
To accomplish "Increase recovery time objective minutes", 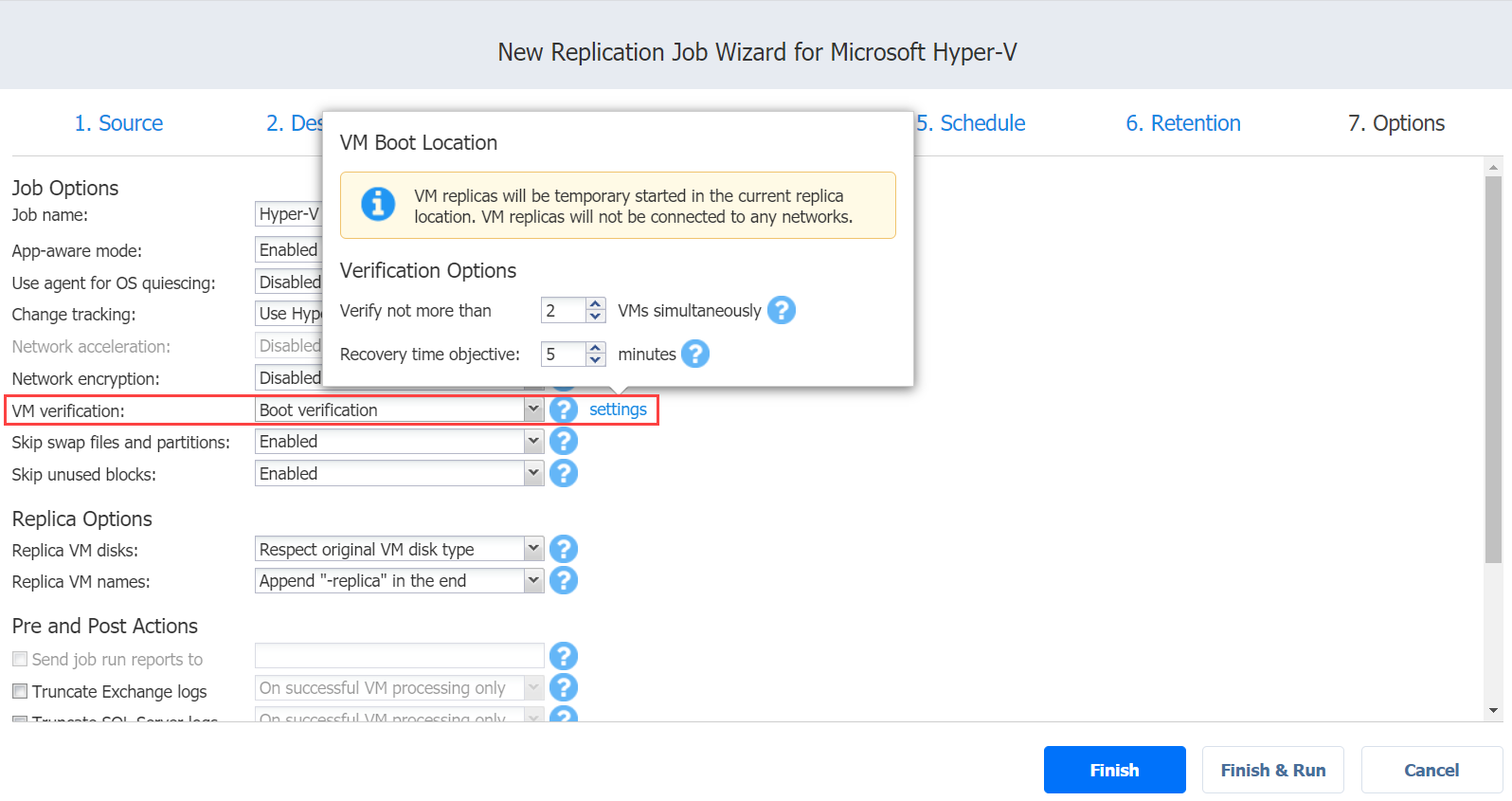I will click(x=596, y=348).
